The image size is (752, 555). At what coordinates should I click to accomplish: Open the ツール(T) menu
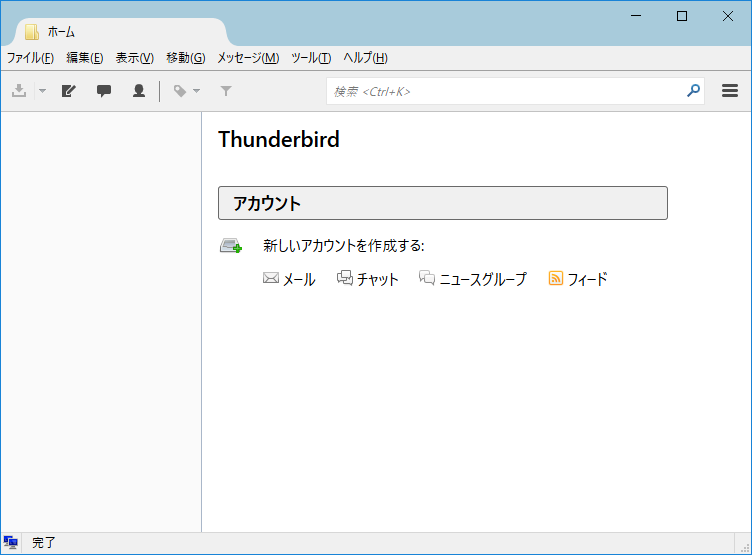311,58
